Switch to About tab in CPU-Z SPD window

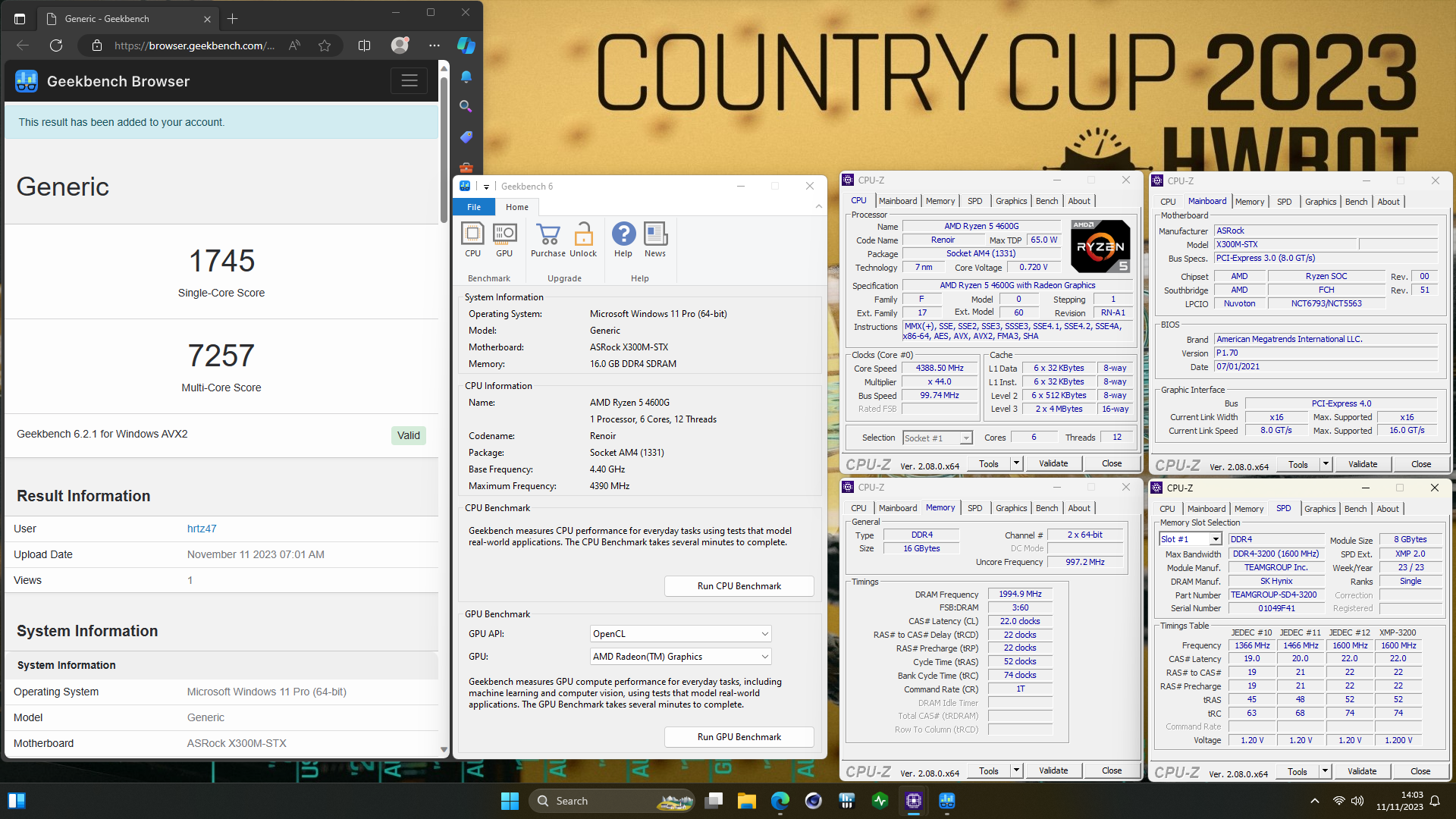1388,509
